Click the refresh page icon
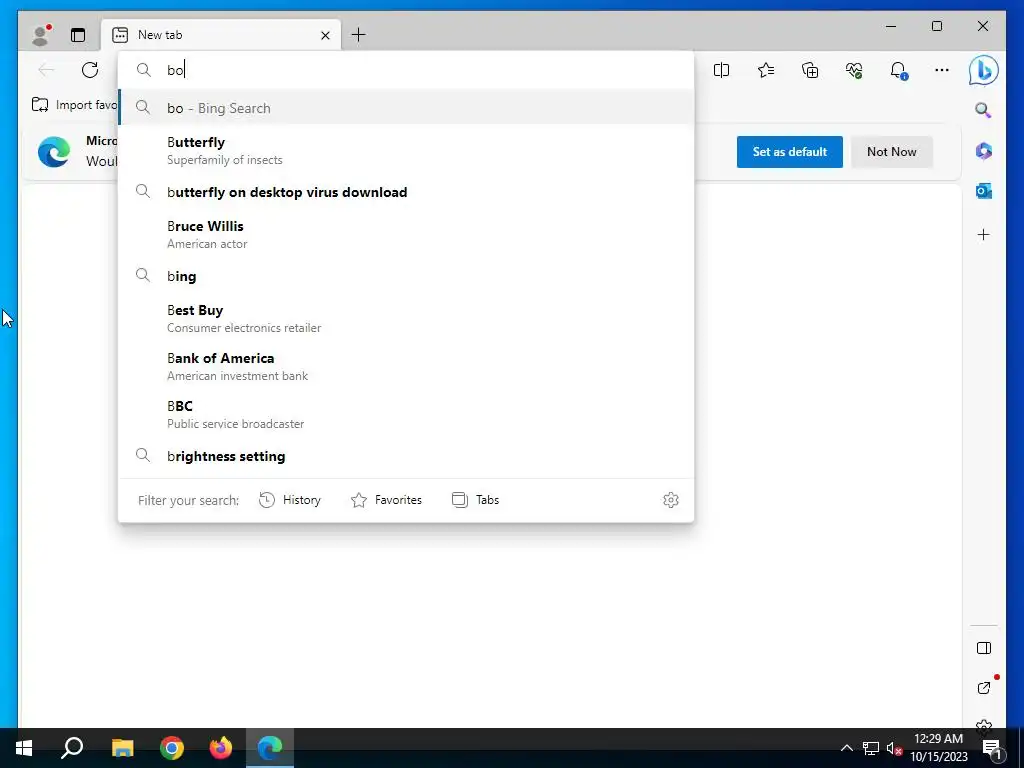Viewport: 1024px width, 768px height. click(90, 70)
